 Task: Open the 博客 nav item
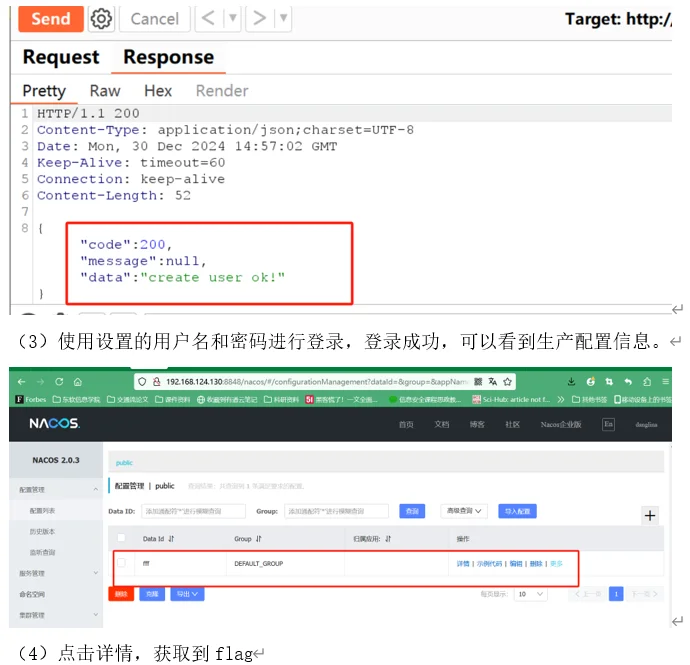477,424
